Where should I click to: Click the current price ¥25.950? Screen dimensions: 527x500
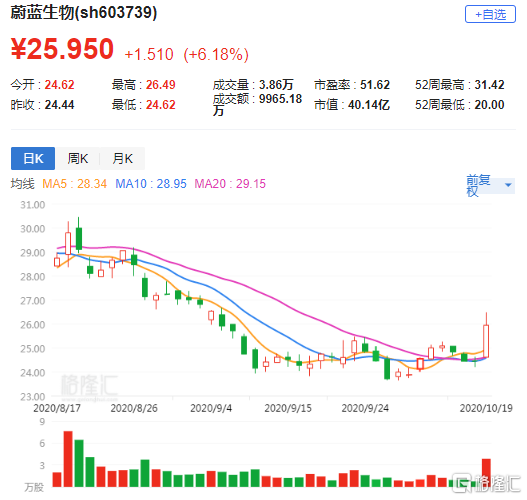click(62, 49)
